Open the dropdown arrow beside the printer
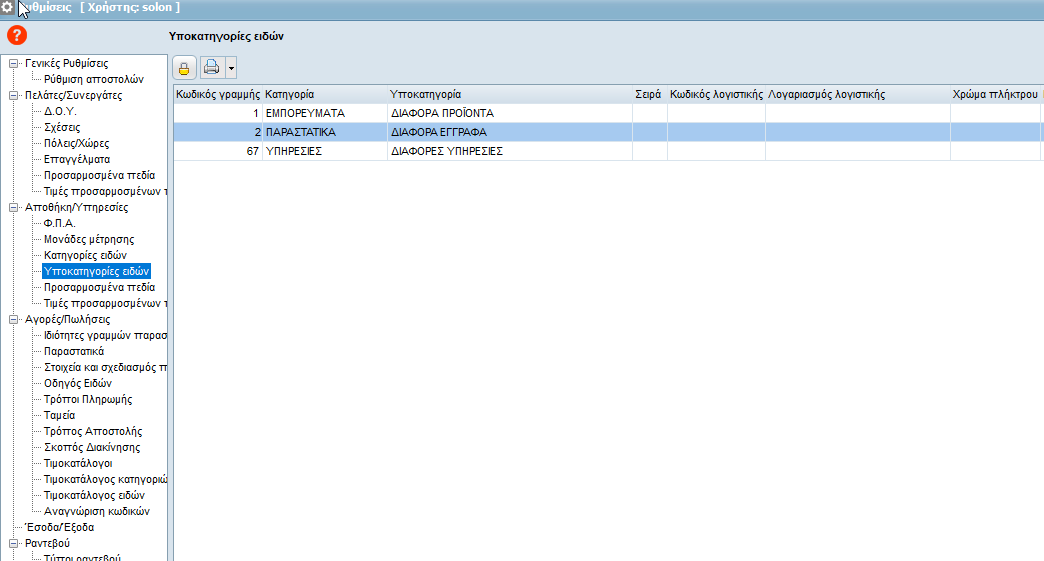This screenshot has width=1044, height=561. (231, 68)
